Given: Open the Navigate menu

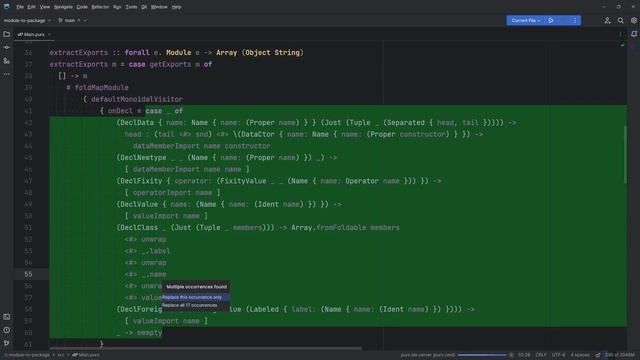Looking at the screenshot, I should click(63, 7).
